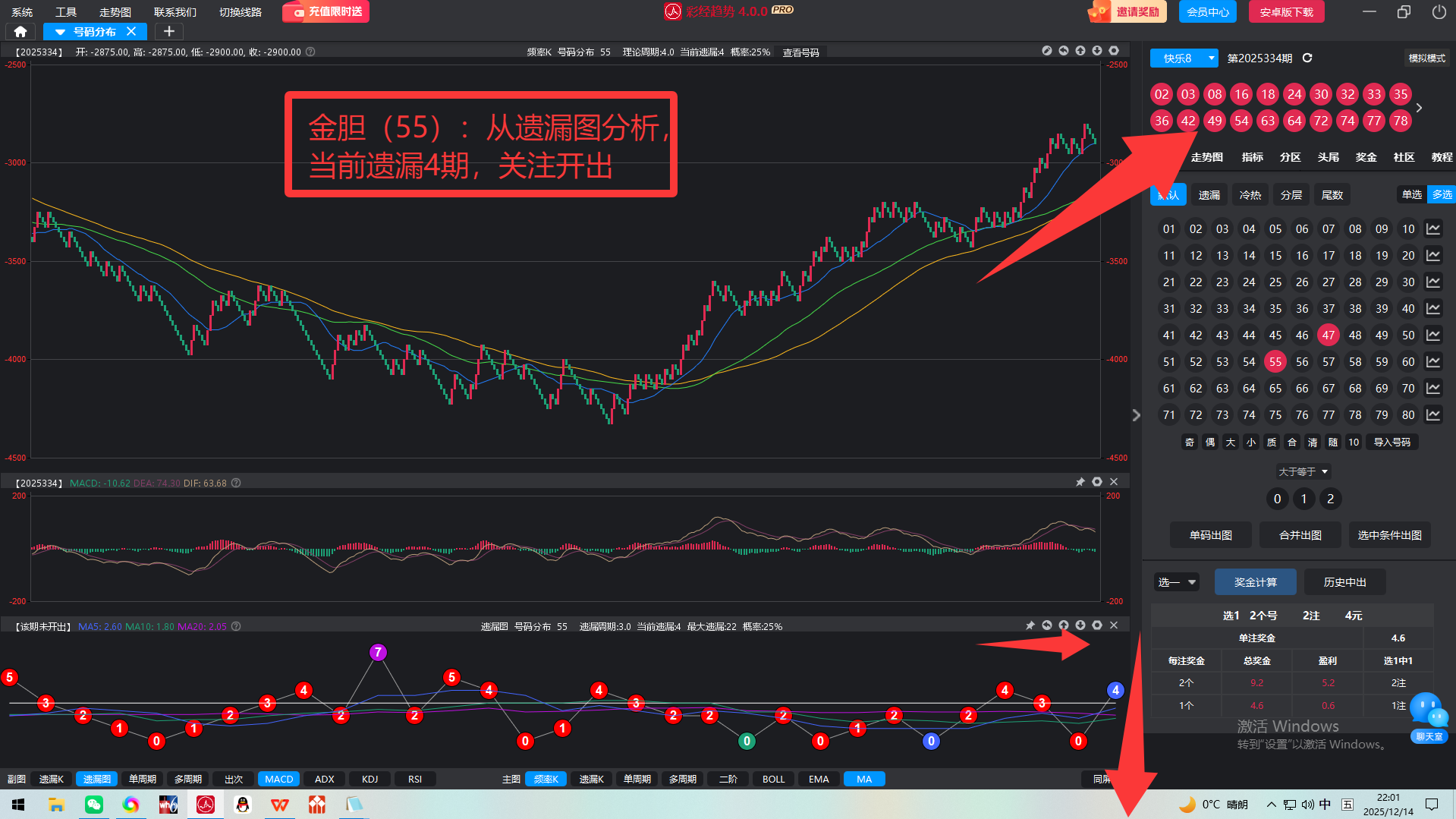Click the help icon beside MACD DIF value
This screenshot has width=1456, height=819.
236,483
